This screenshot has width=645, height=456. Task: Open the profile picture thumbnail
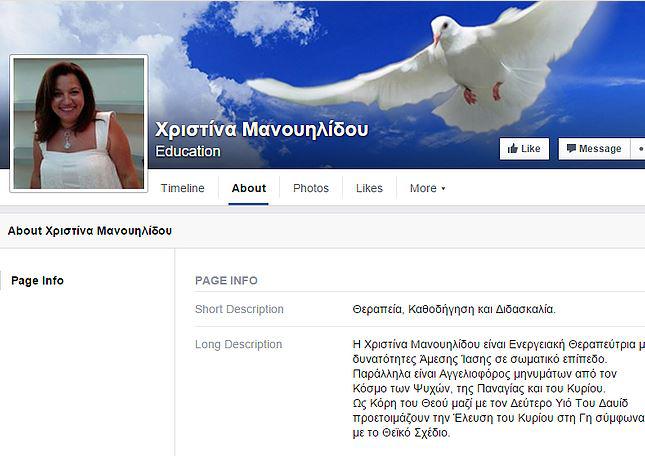[79, 123]
